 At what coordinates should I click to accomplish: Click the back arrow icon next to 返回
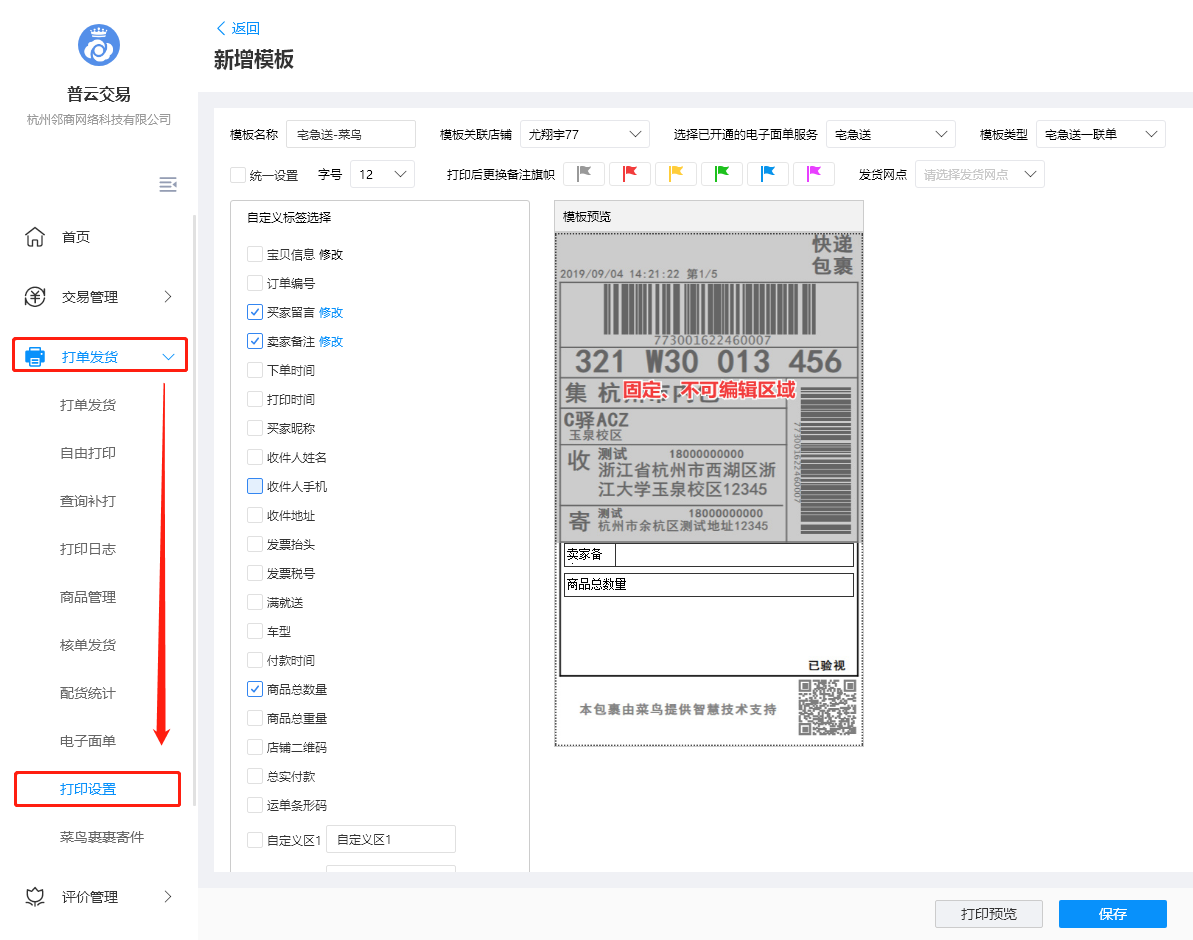pos(221,28)
